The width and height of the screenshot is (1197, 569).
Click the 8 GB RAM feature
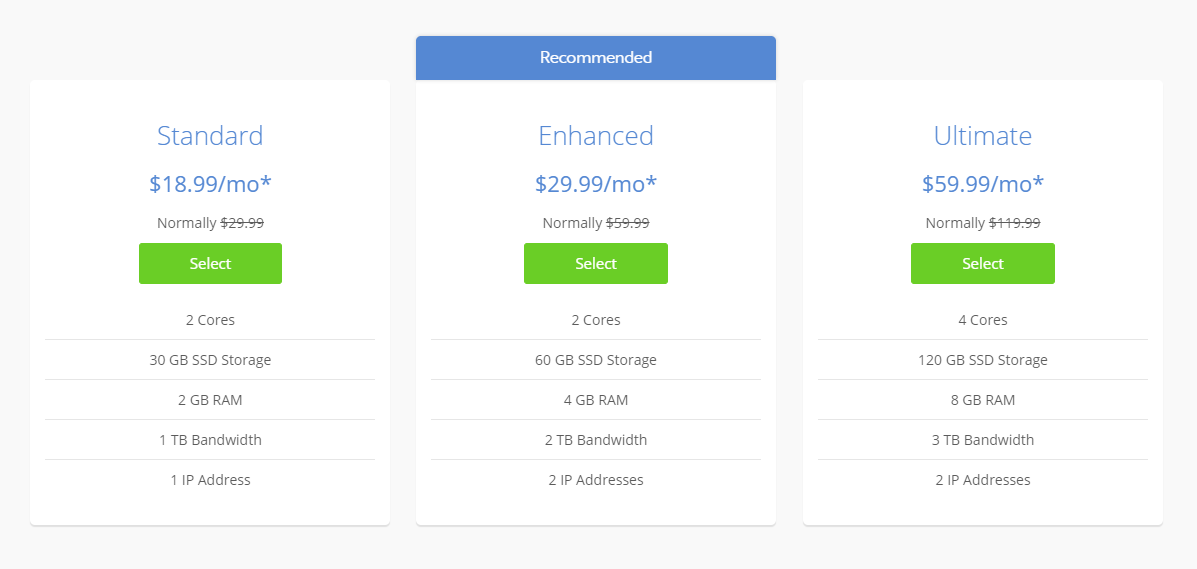click(x=982, y=400)
